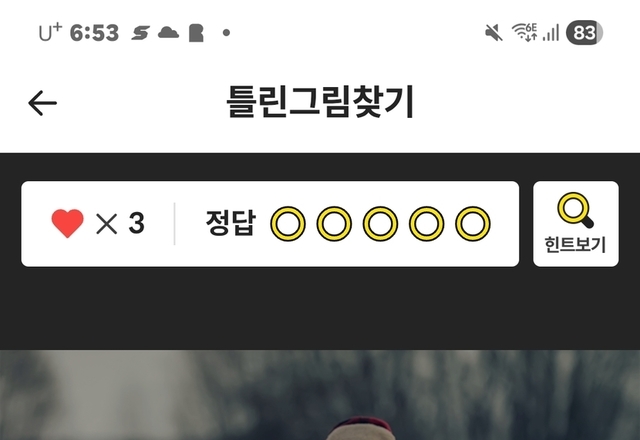Tap the lives count number 3
This screenshot has width=640, height=440.
(x=136, y=223)
